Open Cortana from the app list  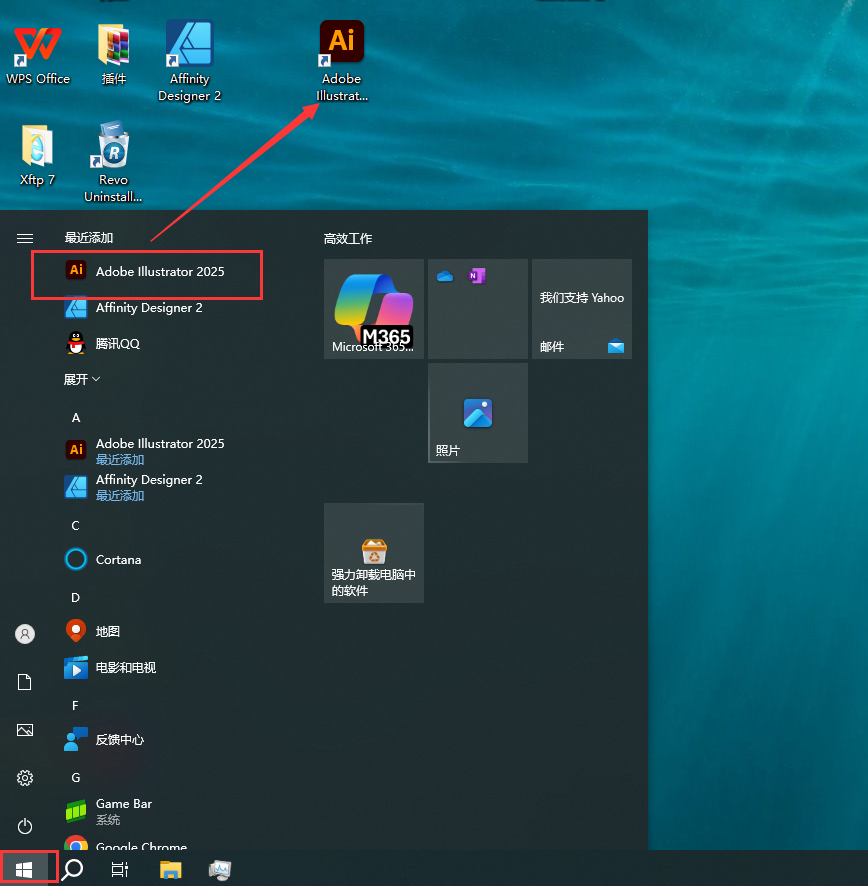pyautogui.click(x=118, y=560)
